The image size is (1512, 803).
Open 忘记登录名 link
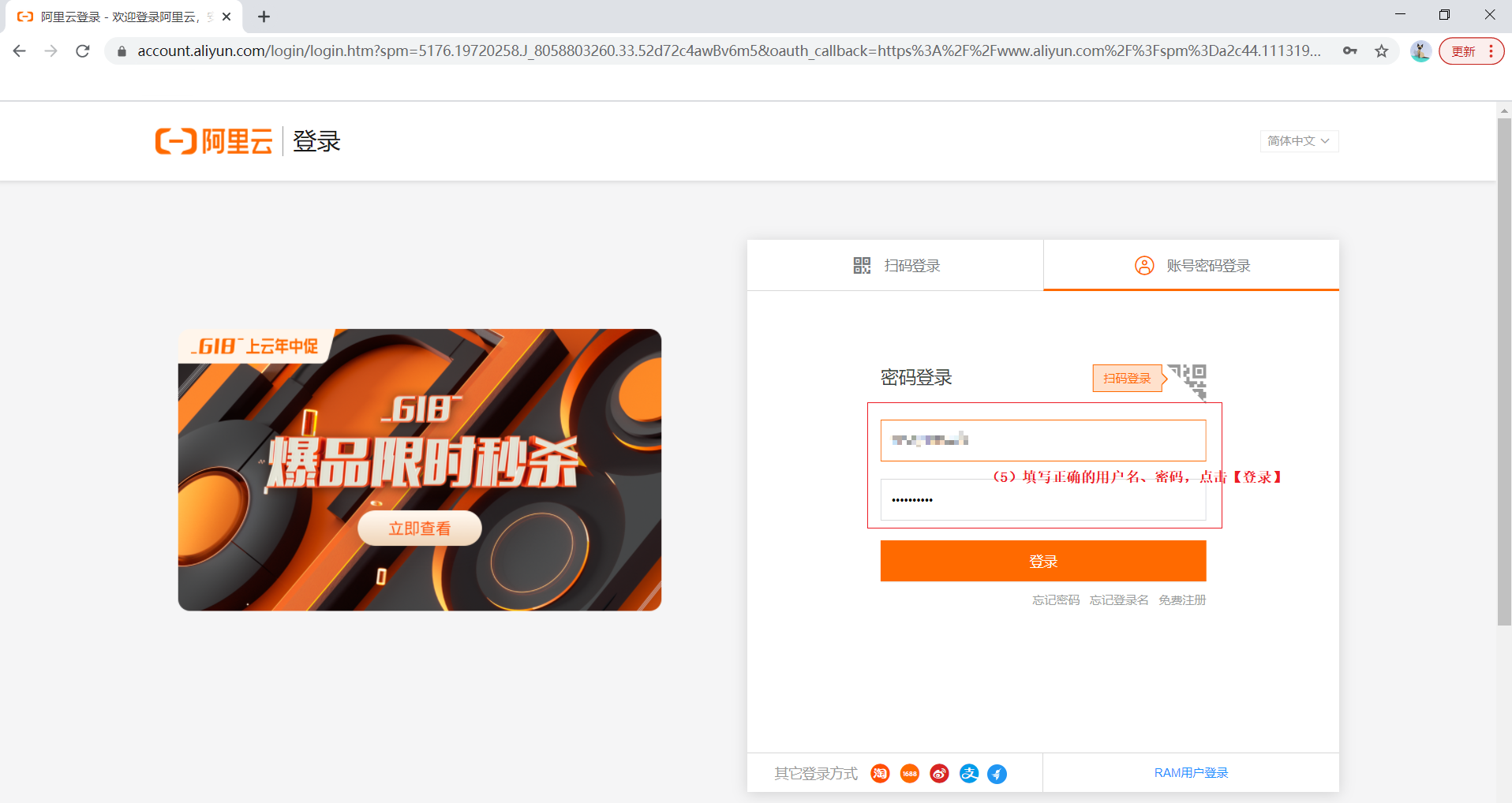(1119, 600)
